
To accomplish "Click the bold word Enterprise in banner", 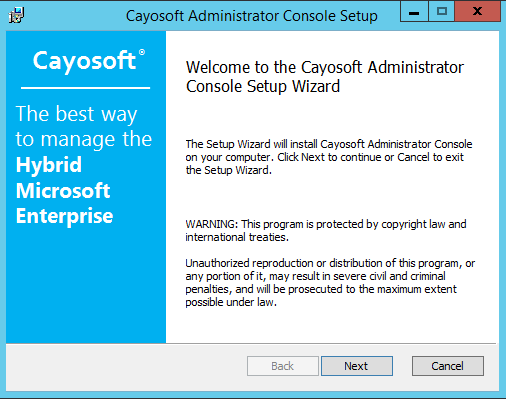I will click(64, 217).
